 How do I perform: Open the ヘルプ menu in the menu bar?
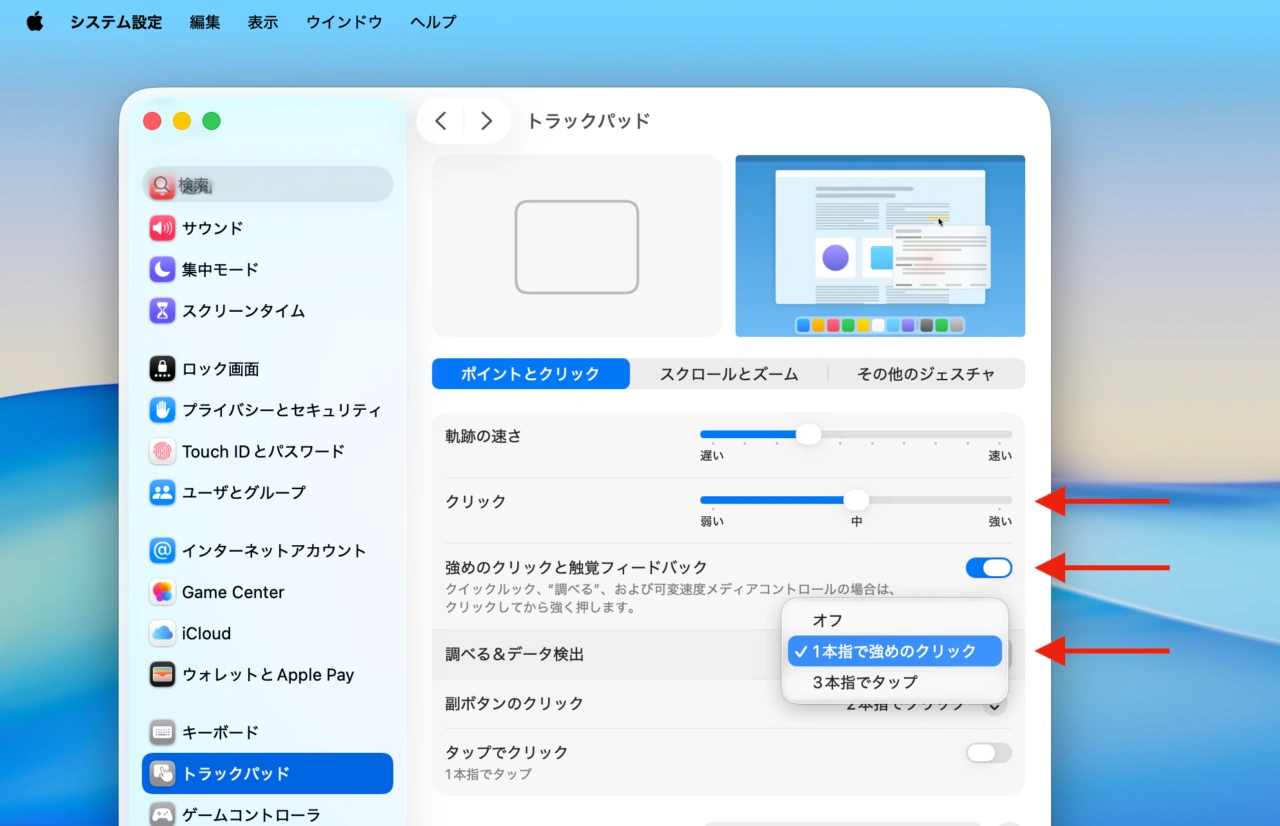pos(432,22)
